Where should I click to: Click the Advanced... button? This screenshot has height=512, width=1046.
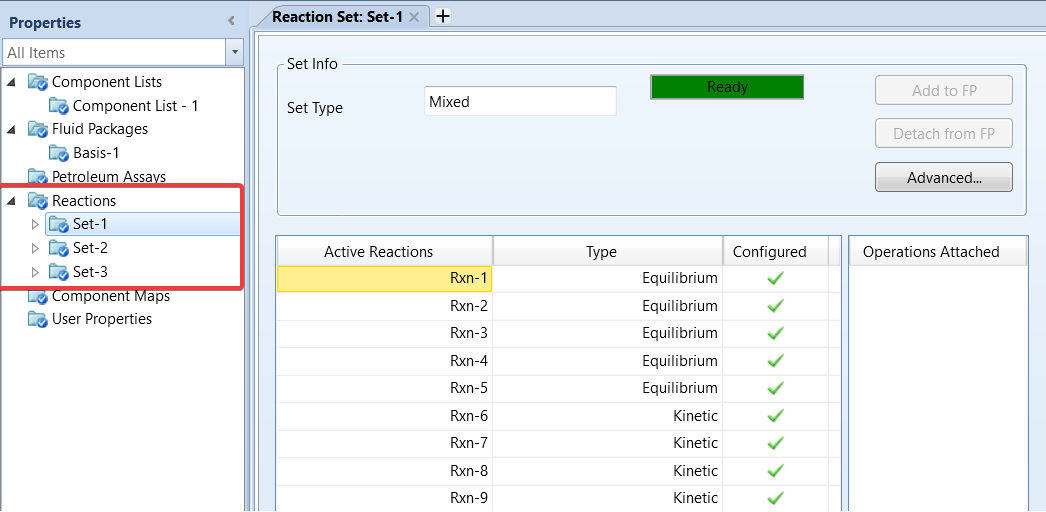(x=943, y=177)
